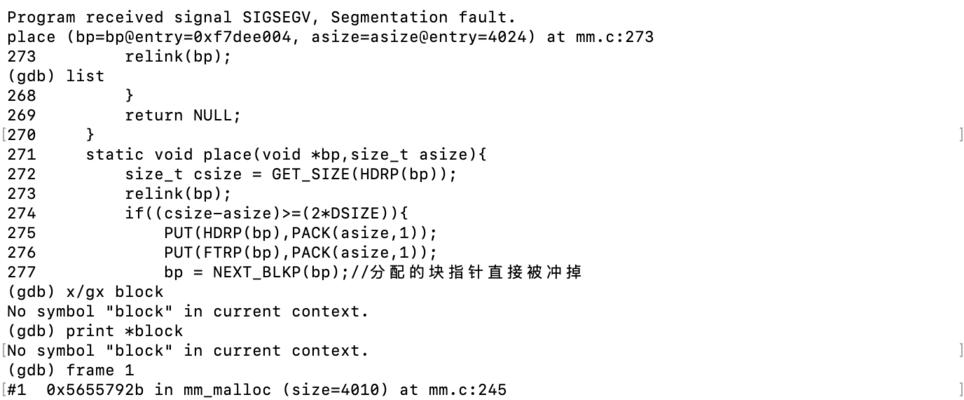Click the SIGSEGV segmentation fault message line

click(261, 17)
